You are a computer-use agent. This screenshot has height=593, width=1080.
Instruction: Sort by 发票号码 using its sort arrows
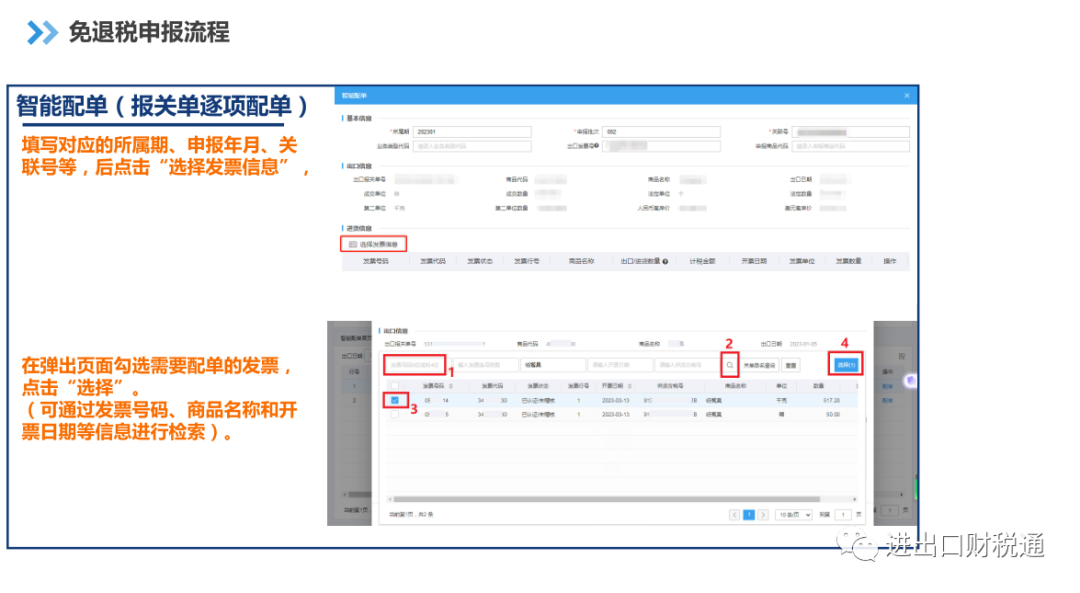coord(450,386)
